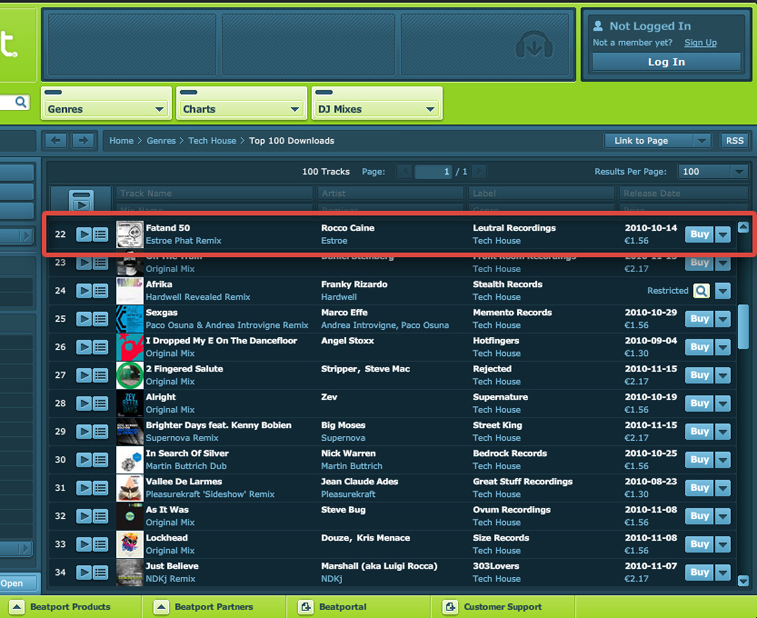Click the Sign Up link

click(700, 43)
